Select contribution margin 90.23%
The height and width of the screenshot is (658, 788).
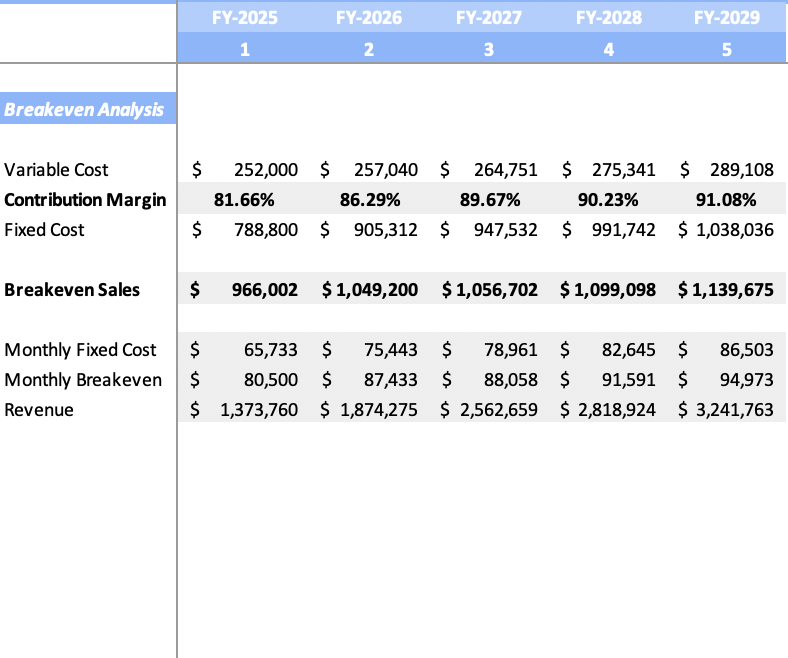coord(608,200)
